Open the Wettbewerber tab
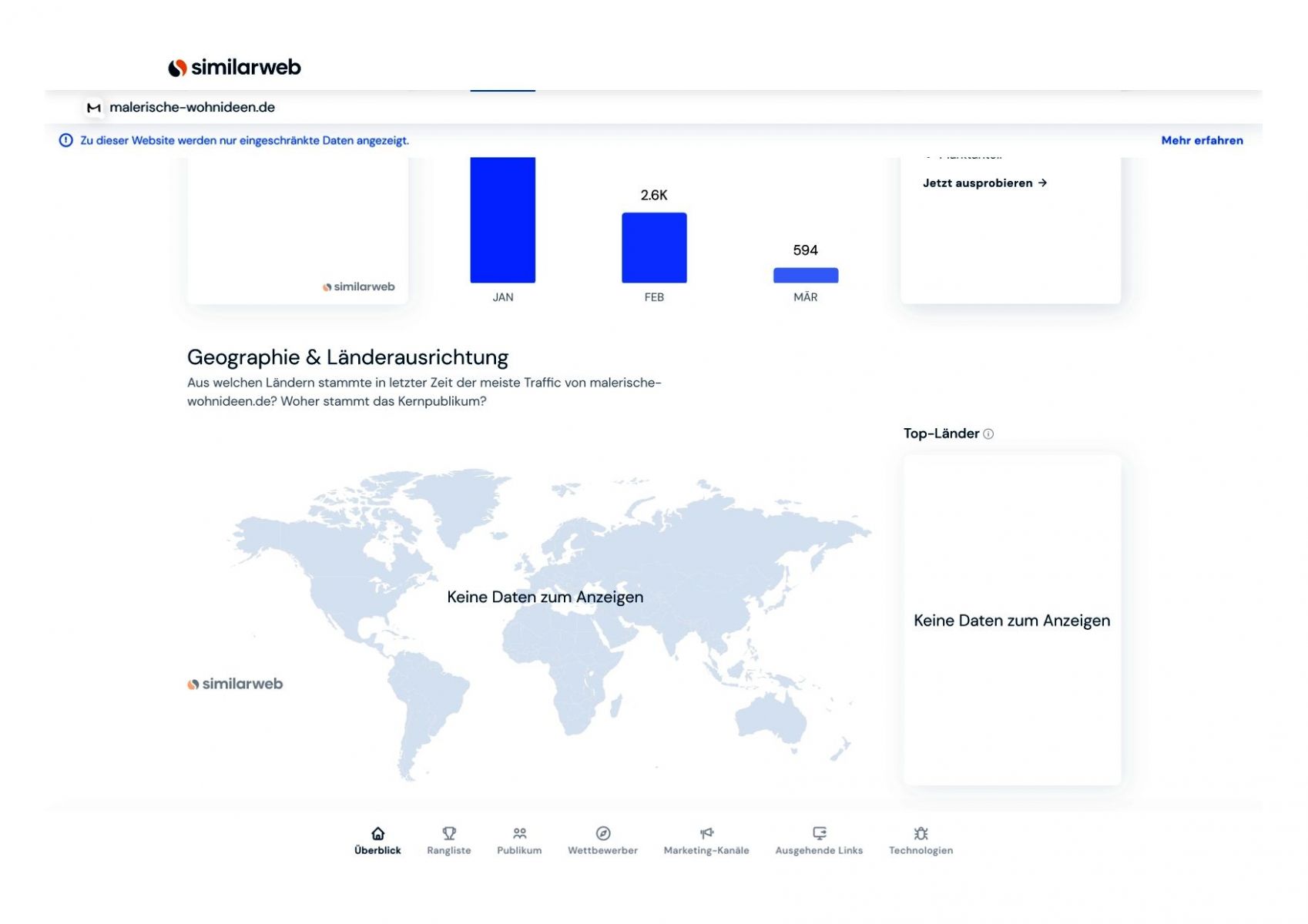 pos(603,841)
